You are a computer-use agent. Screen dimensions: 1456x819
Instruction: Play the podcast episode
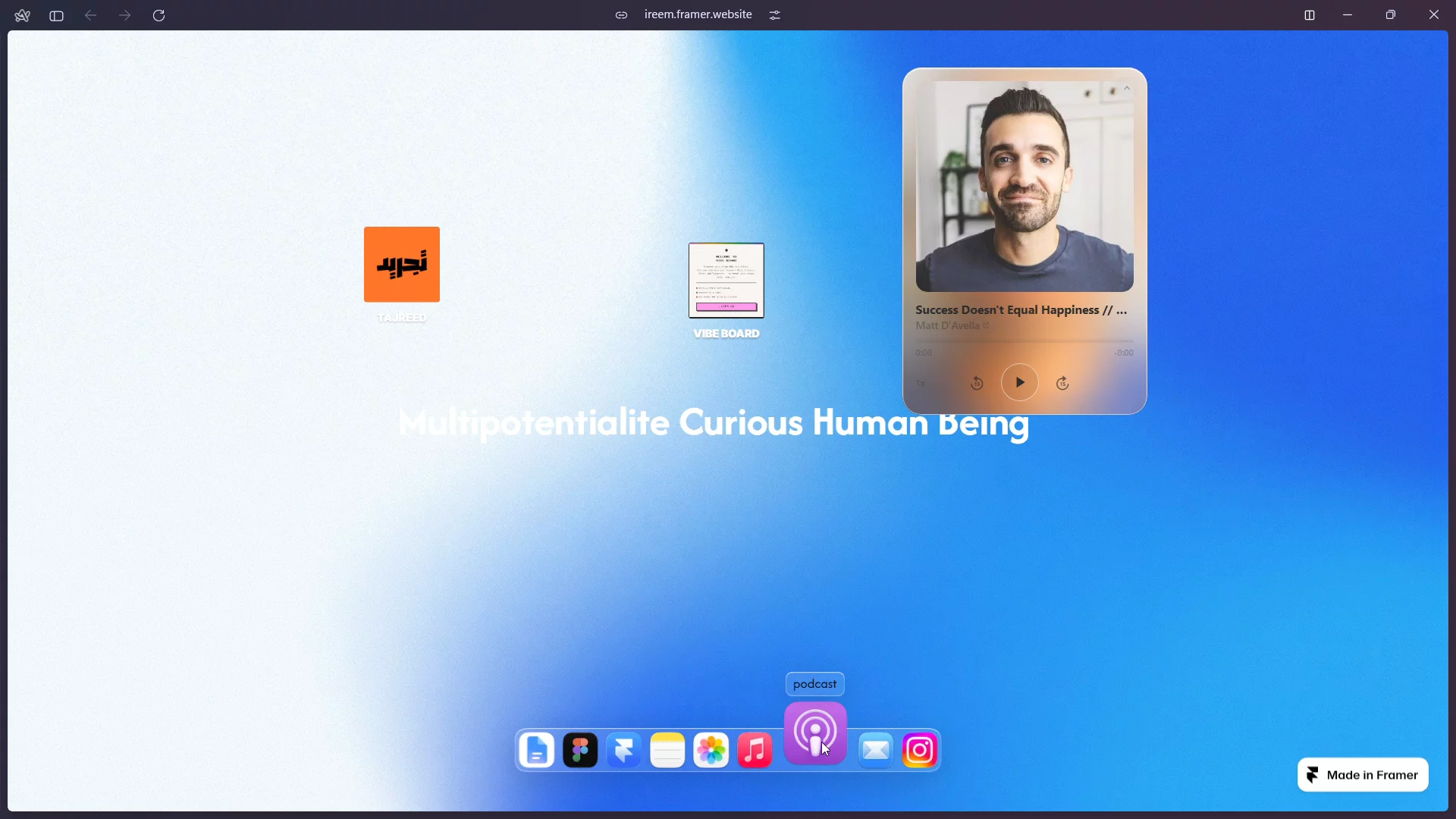(1019, 383)
